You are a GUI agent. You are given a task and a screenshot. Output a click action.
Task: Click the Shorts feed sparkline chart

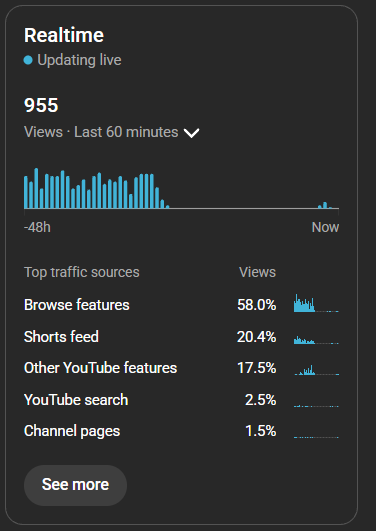316,340
